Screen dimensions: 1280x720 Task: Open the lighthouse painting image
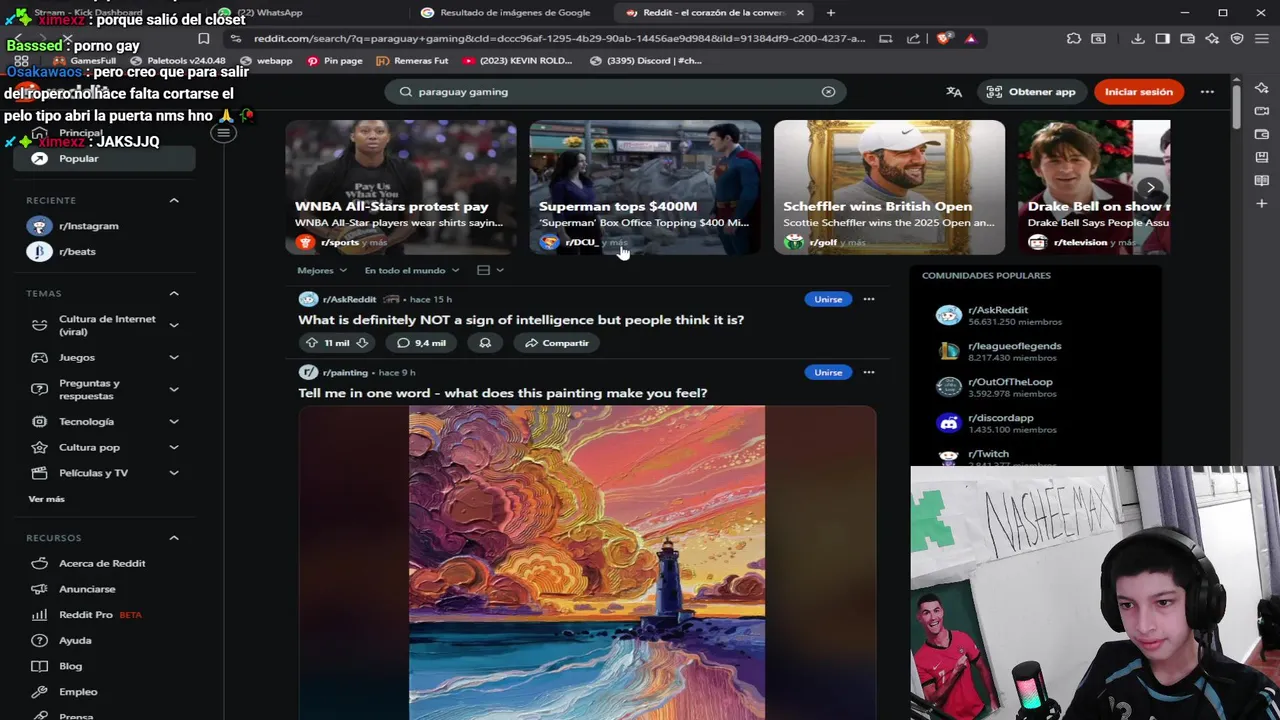(587, 562)
